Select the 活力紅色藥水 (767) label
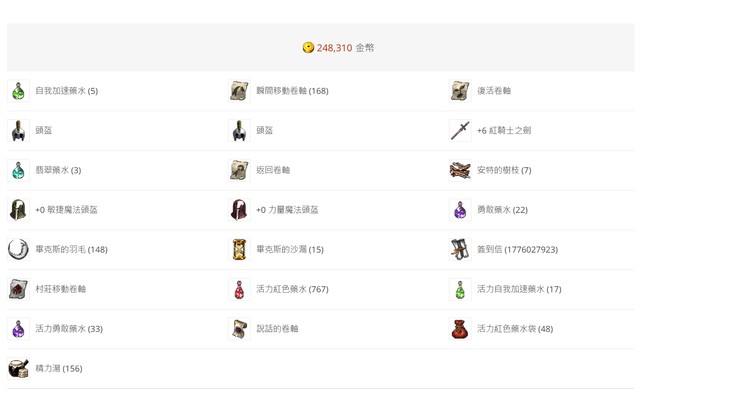Image resolution: width=750 pixels, height=400 pixels. (x=292, y=289)
